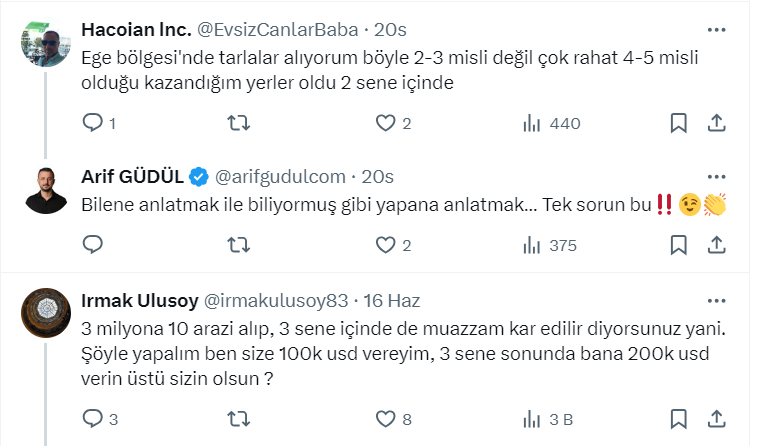Like Arif GÜDÜL's tweet
Screen dimensions: 760x446
tap(386, 245)
